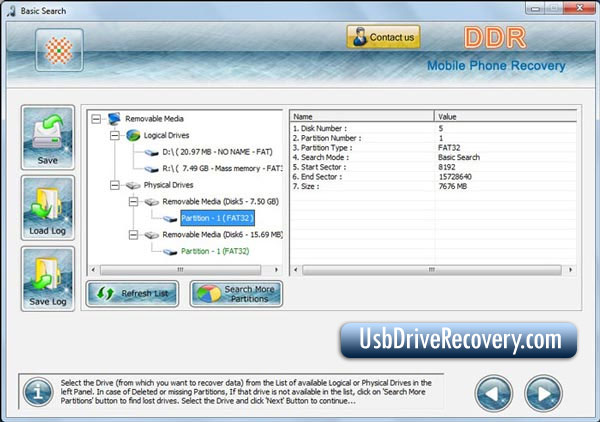This screenshot has height=422, width=600.
Task: Click the value '7676 MB' in details
Action: coord(452,186)
